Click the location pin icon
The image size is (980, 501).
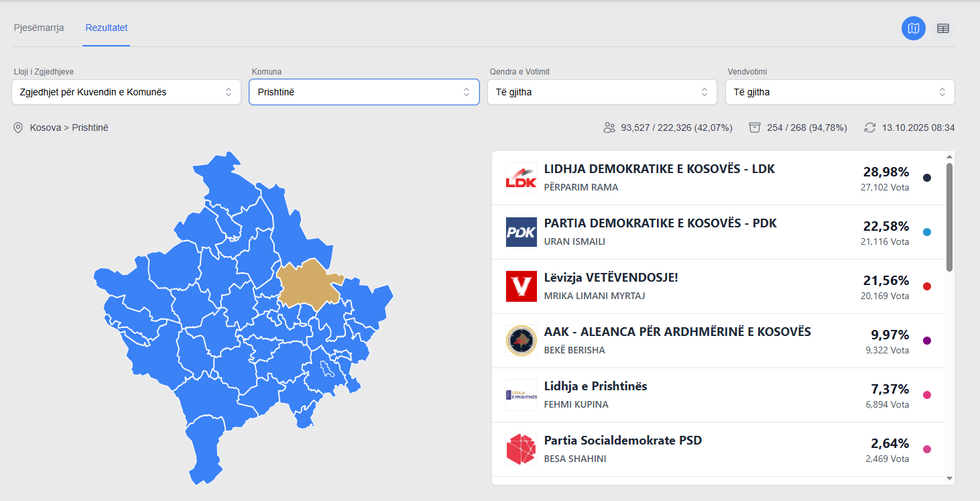click(x=18, y=128)
